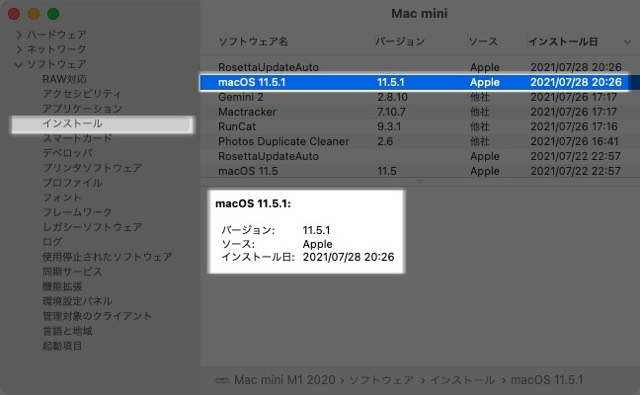This screenshot has height=395, width=640.
Task: Select 管理対象のクライアント in sidebar
Action: (97, 316)
